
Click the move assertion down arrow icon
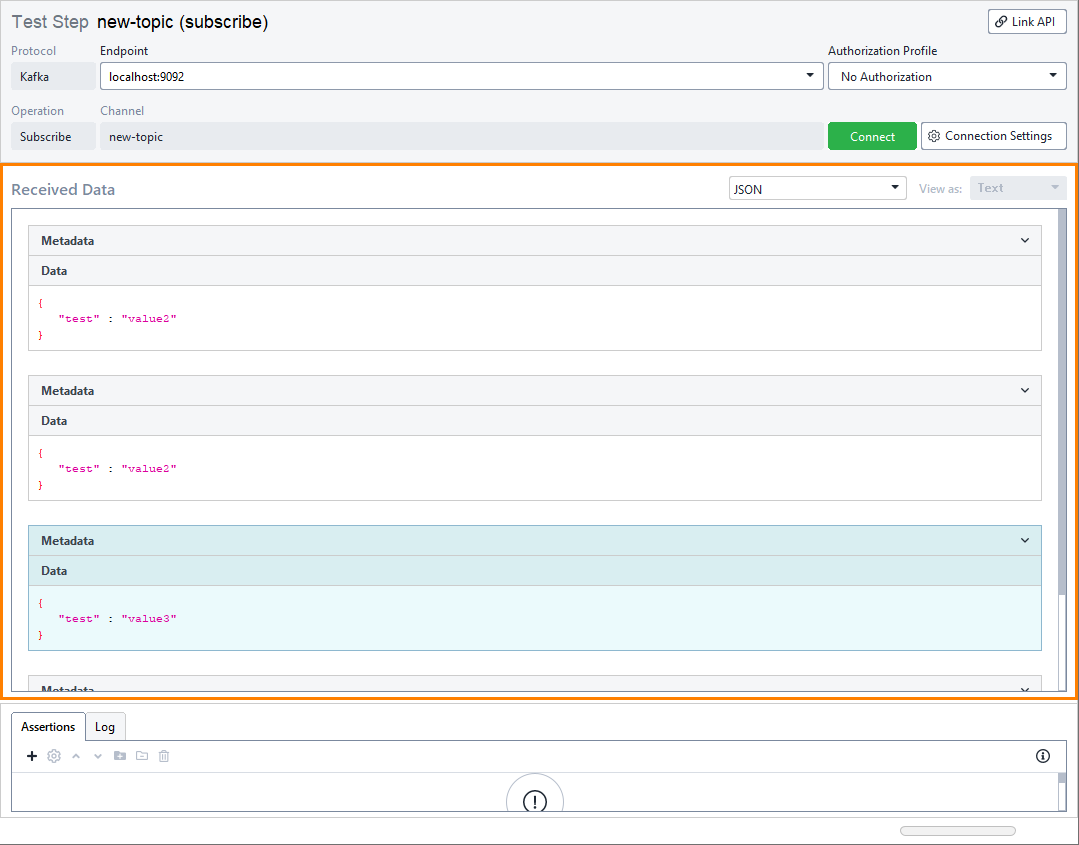[97, 755]
